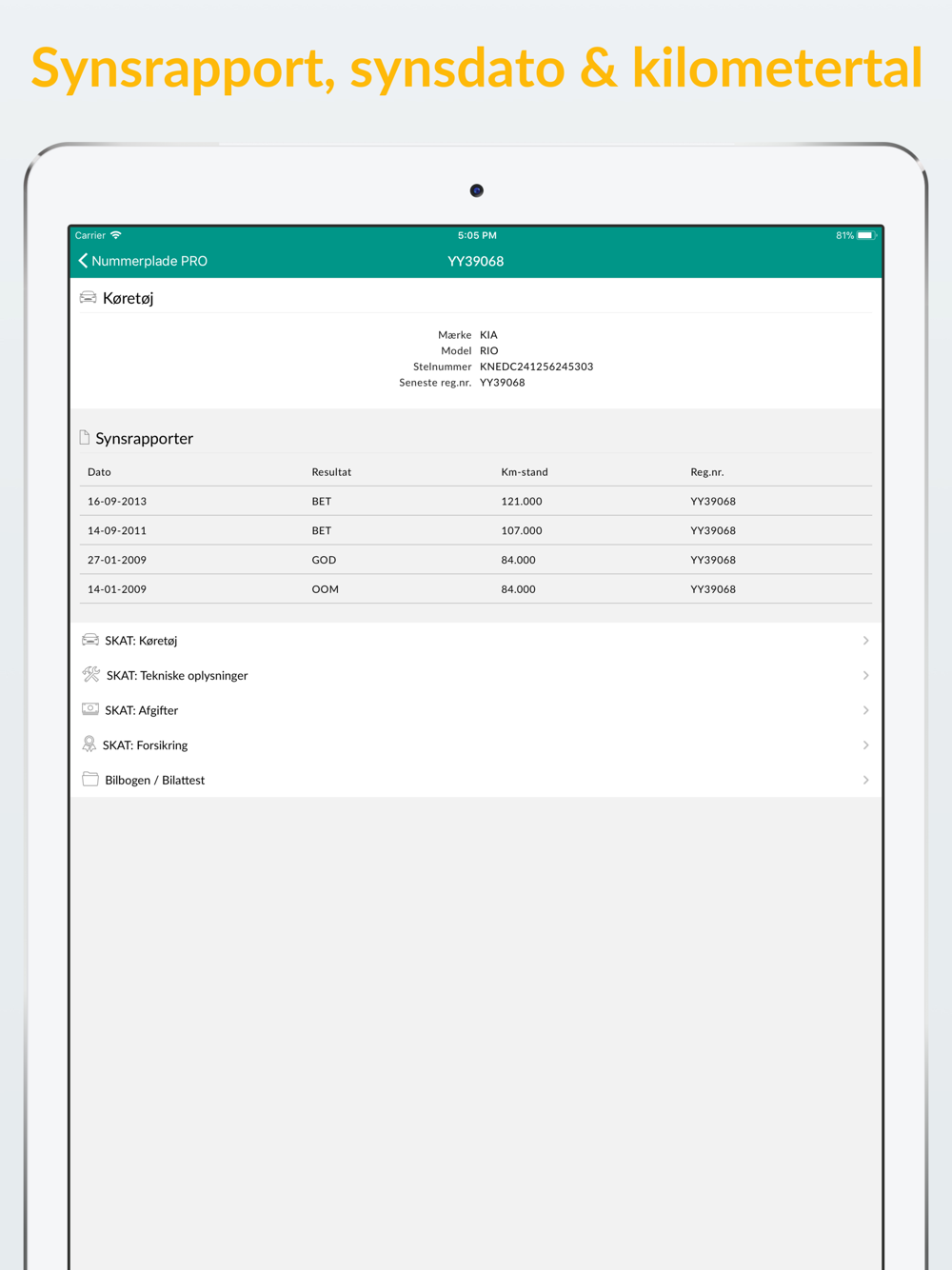Tap the Wi-Fi icon in status bar

[x=116, y=235]
